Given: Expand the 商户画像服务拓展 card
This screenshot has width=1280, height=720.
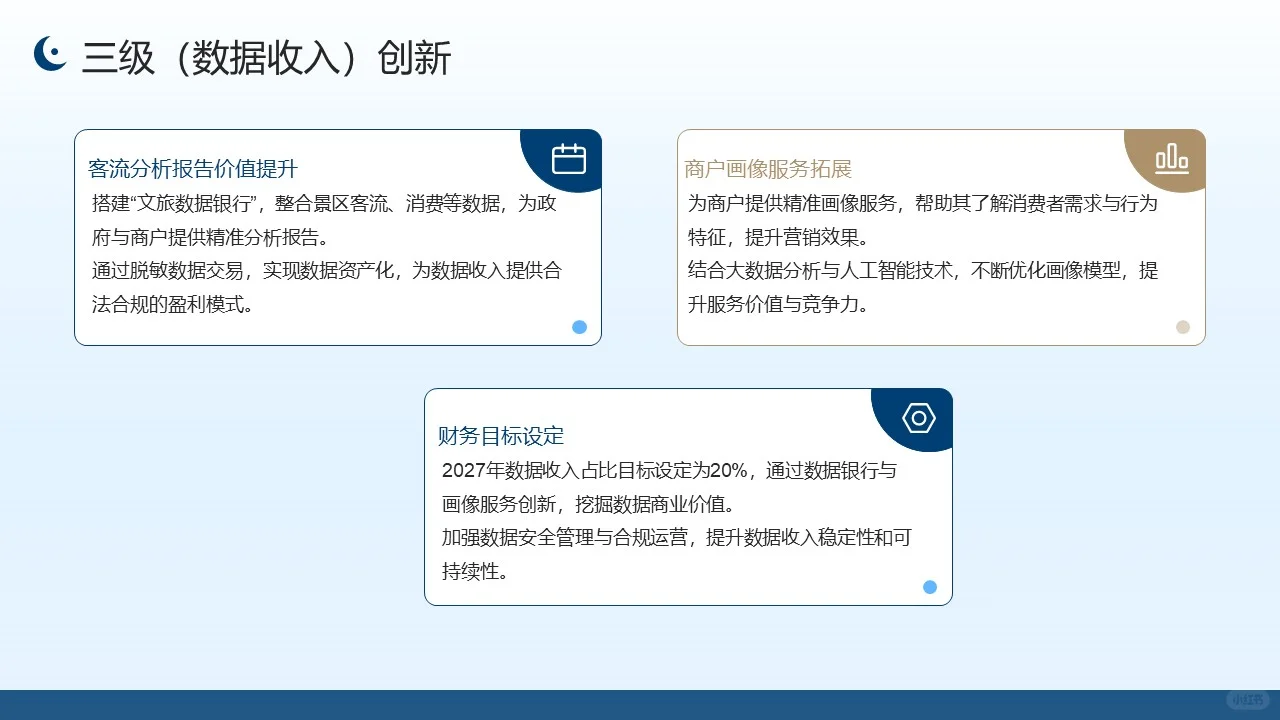Looking at the screenshot, I should pos(941,237).
